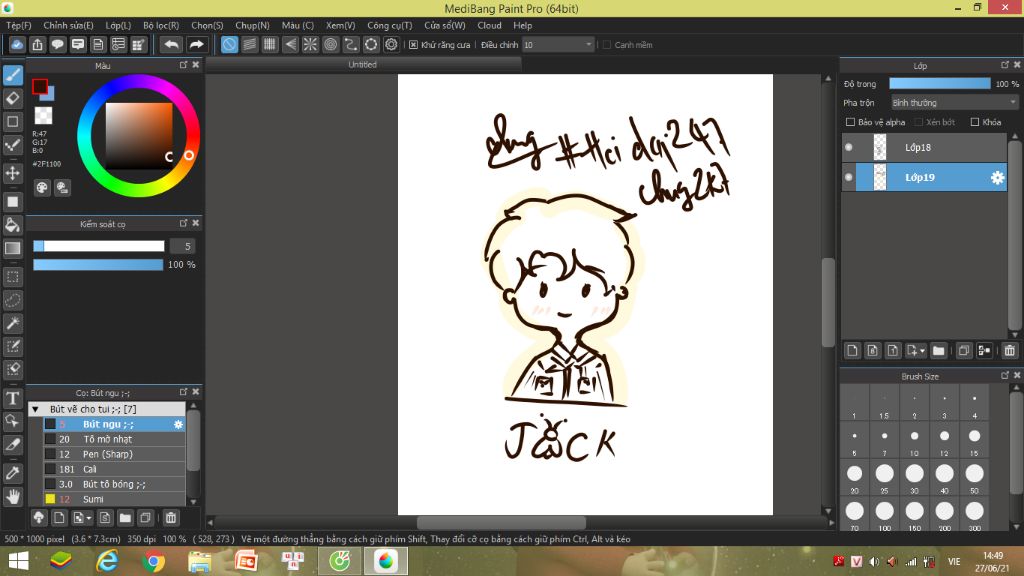Screen dimensions: 1024x576
Task: Open the Tệp(F) menu
Action: pyautogui.click(x=19, y=25)
